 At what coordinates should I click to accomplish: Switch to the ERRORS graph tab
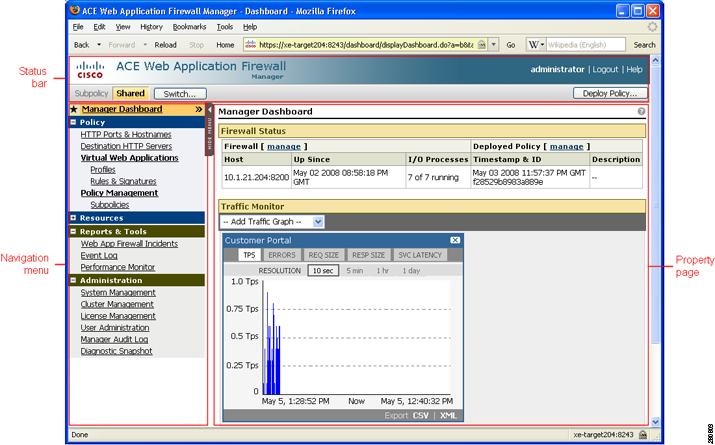pos(281,255)
